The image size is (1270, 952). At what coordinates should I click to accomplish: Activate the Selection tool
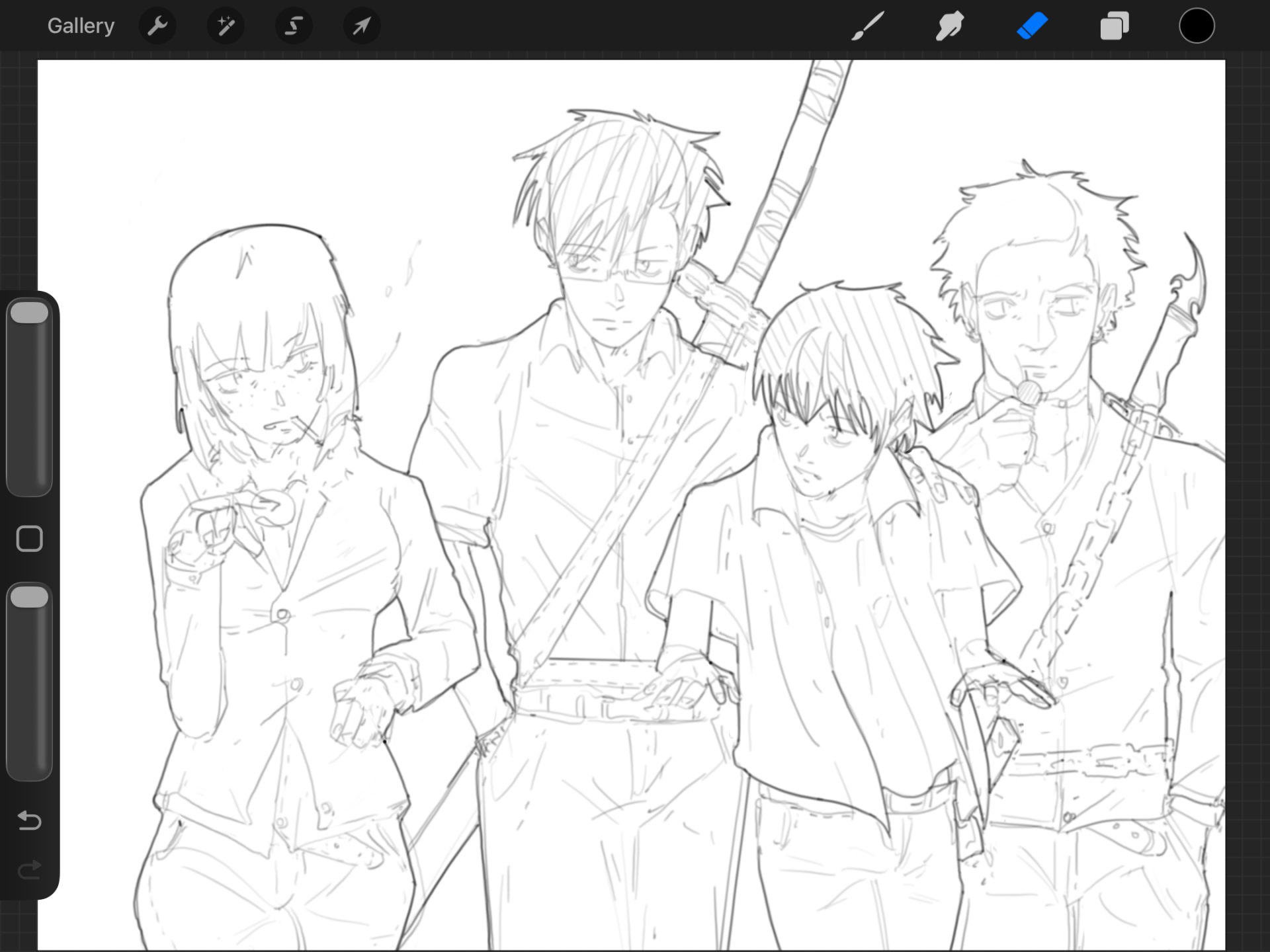pyautogui.click(x=294, y=26)
